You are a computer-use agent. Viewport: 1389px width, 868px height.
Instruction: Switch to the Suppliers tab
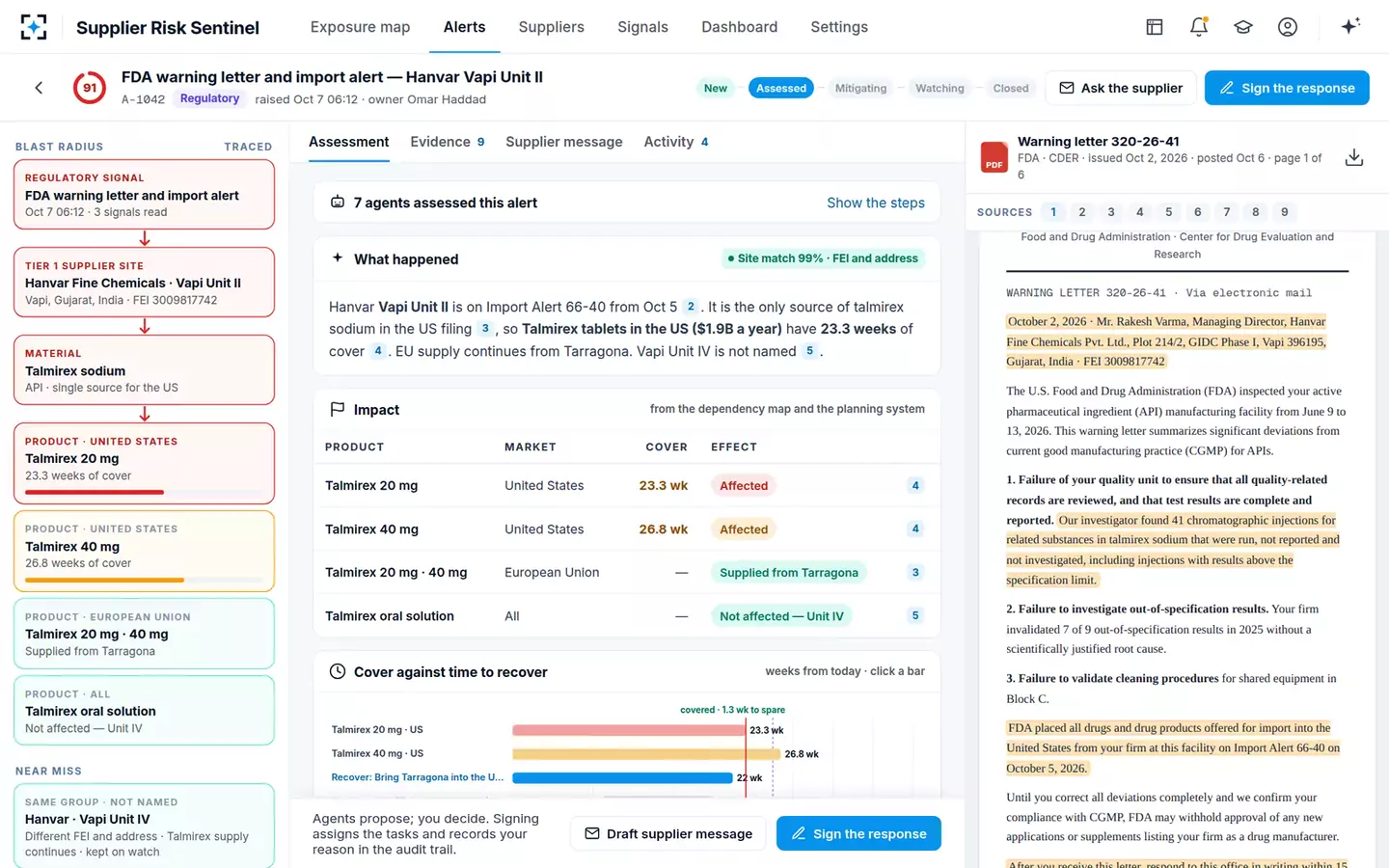point(551,27)
